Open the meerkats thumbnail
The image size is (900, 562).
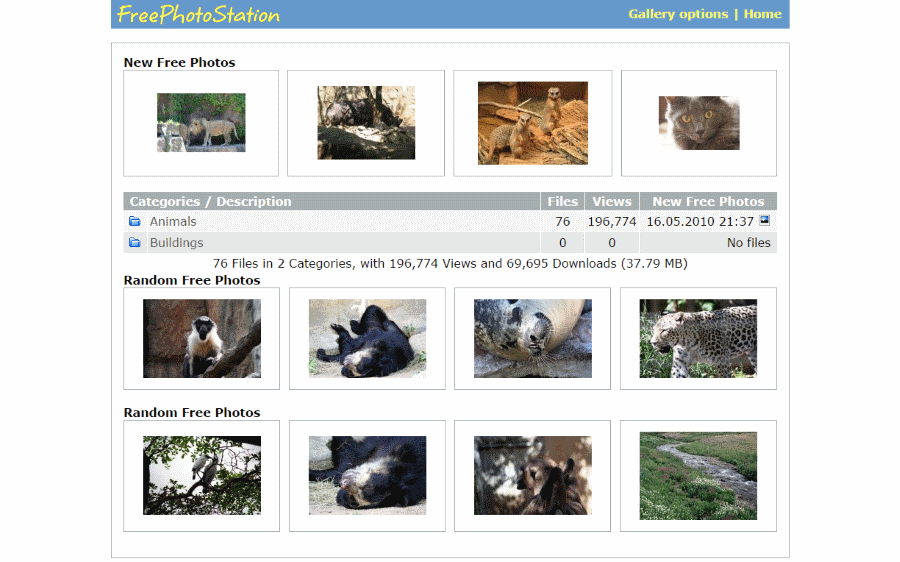tap(533, 123)
